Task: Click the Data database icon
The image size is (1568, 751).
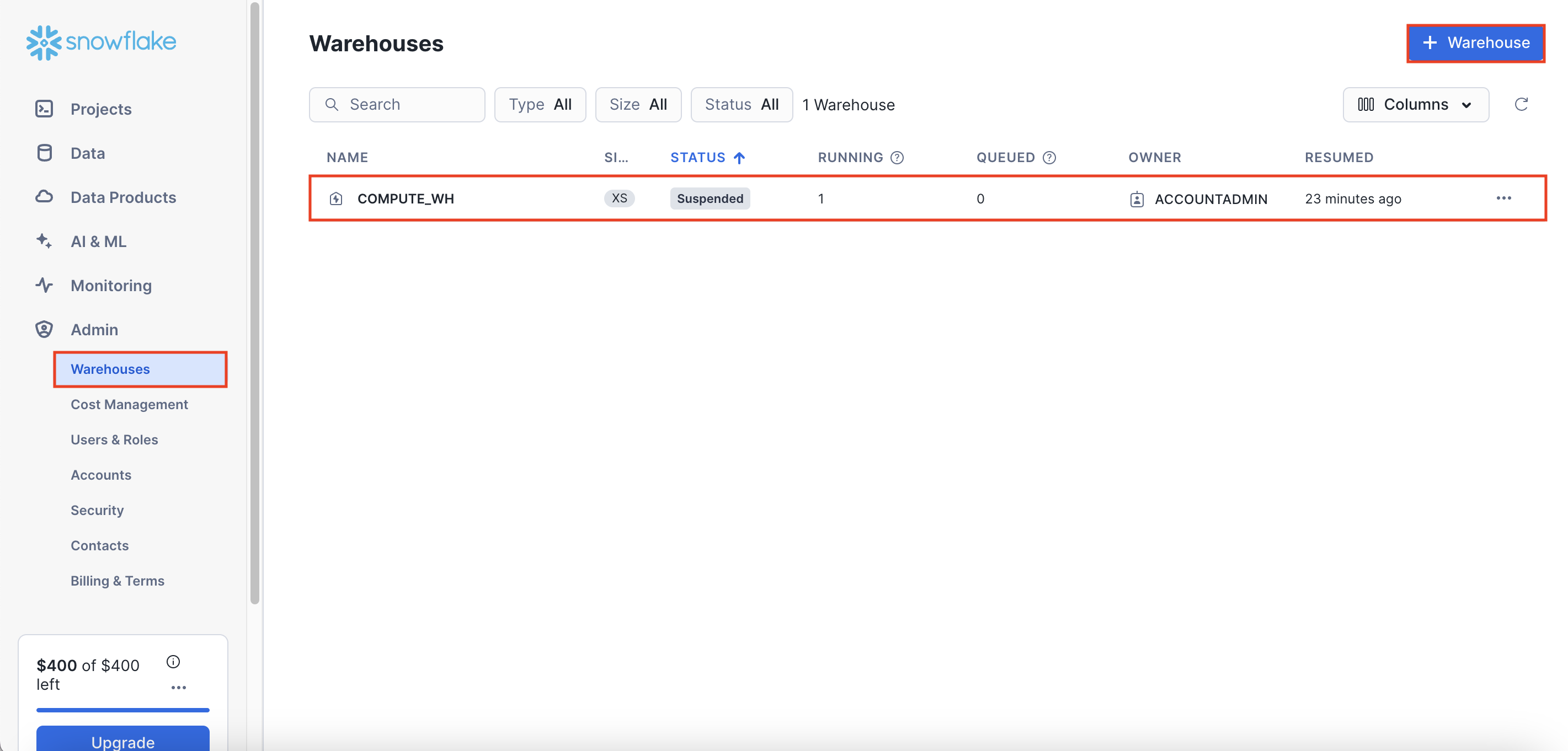Action: [x=44, y=153]
